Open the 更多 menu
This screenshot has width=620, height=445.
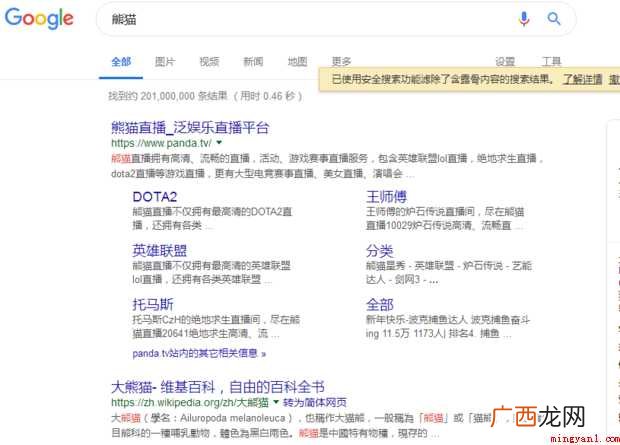341,62
